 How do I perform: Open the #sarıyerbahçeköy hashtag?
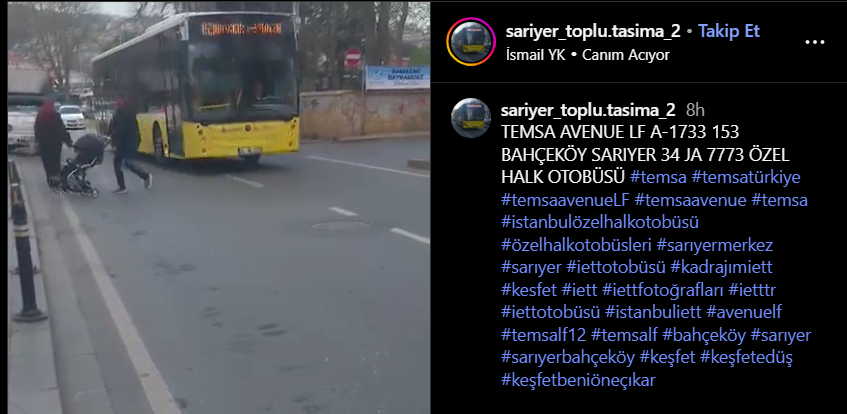568,358
